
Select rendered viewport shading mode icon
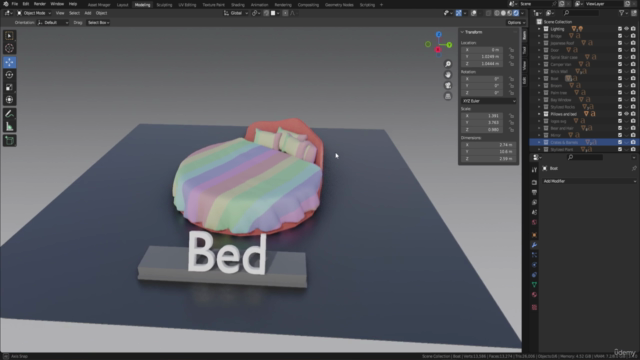click(516, 13)
